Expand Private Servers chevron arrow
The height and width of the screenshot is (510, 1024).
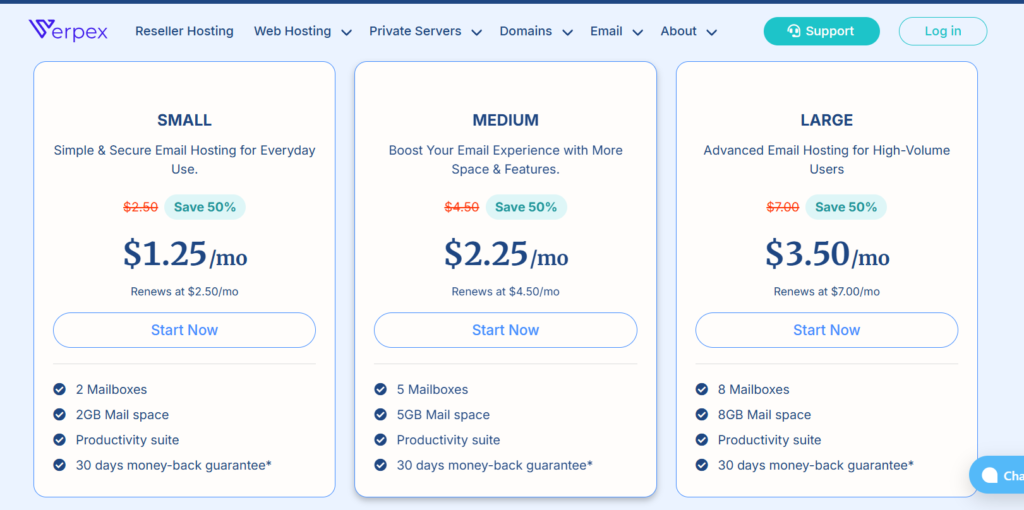click(x=477, y=32)
